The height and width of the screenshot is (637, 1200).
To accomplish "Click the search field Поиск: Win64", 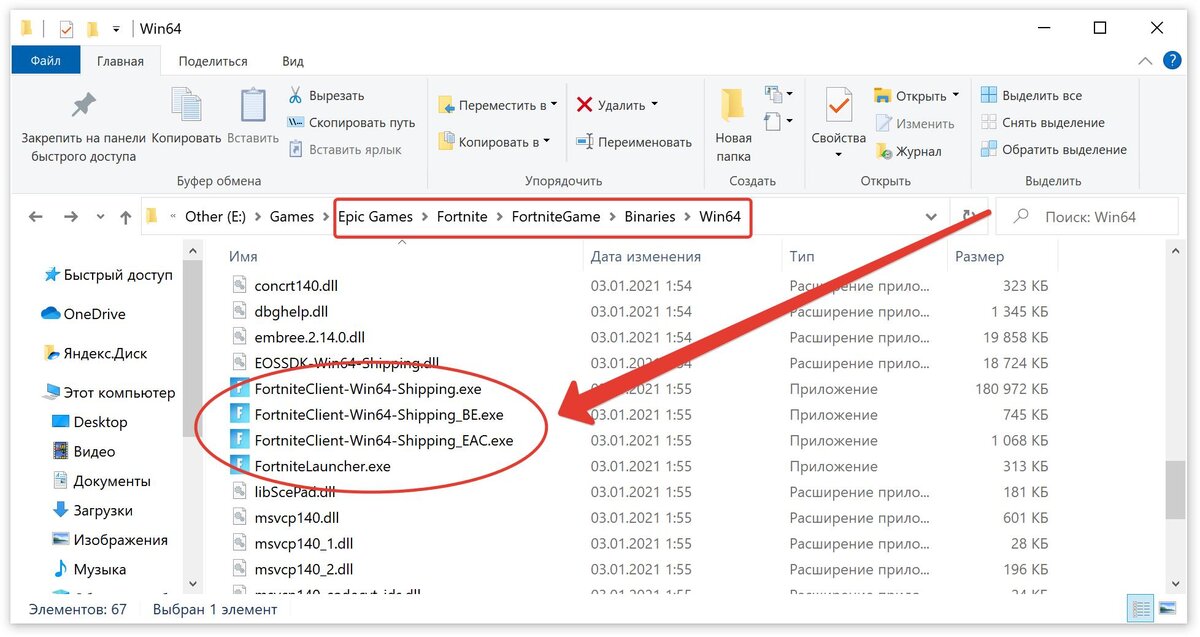I will (x=1085, y=217).
